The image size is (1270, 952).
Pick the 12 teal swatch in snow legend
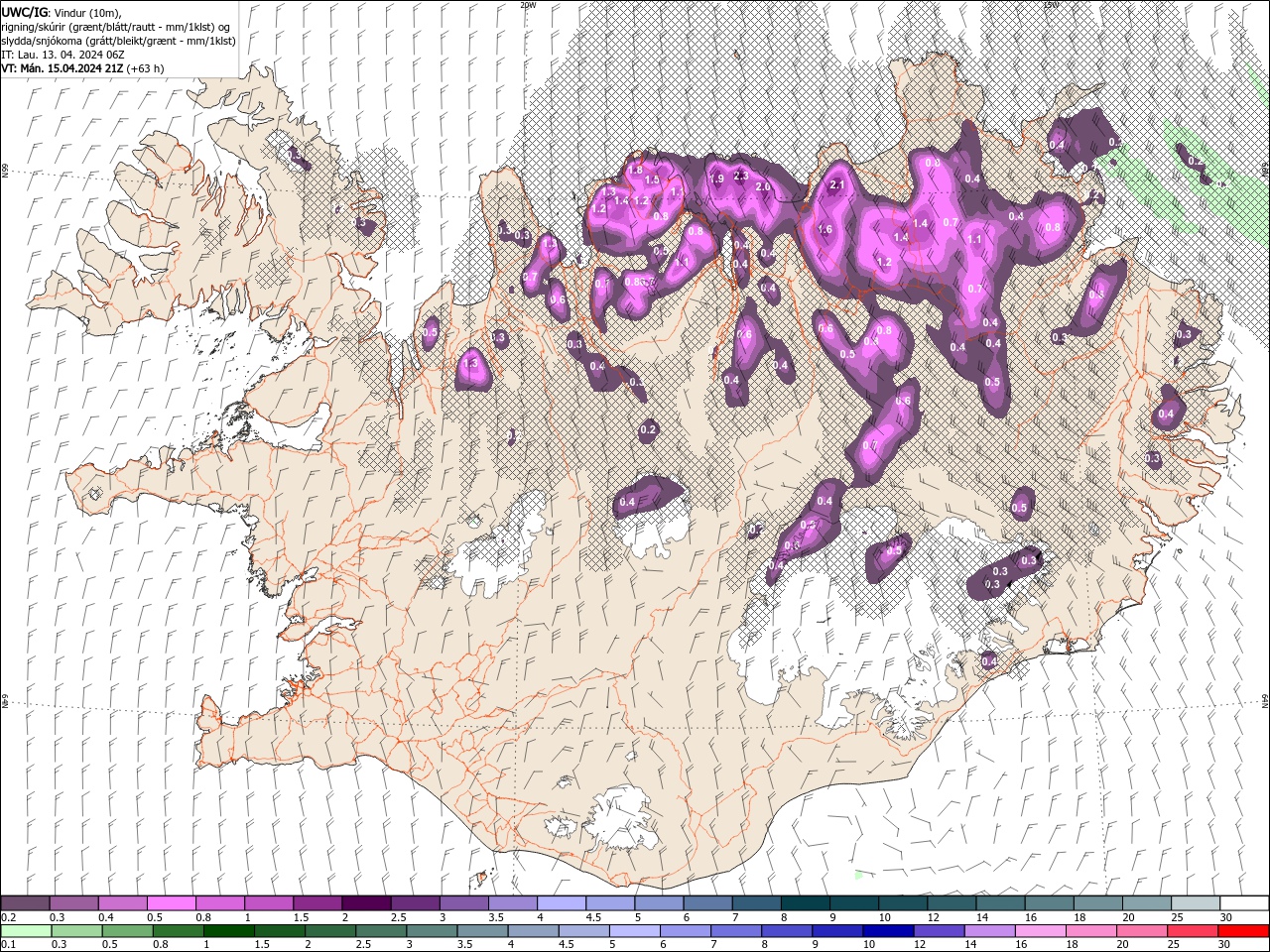[x=952, y=903]
